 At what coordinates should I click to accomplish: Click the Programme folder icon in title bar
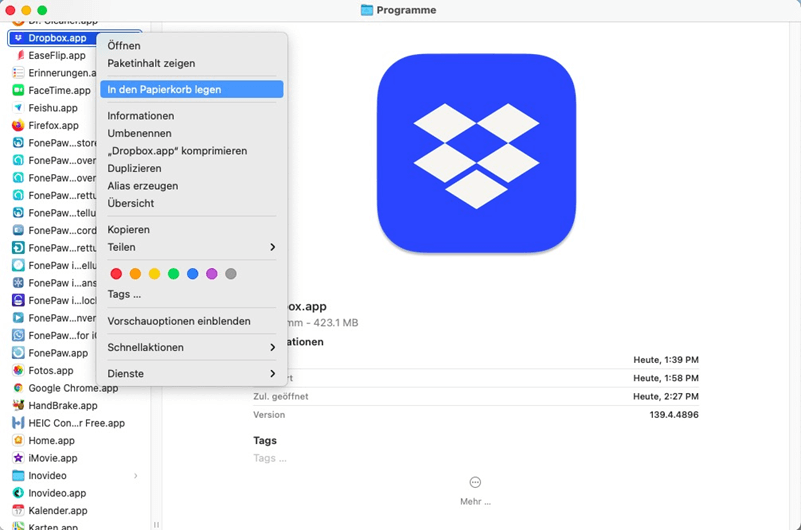367,10
